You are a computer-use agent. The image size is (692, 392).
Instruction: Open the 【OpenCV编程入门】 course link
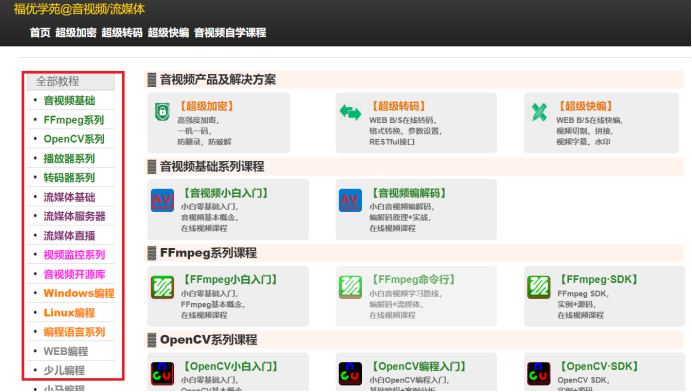(x=419, y=366)
